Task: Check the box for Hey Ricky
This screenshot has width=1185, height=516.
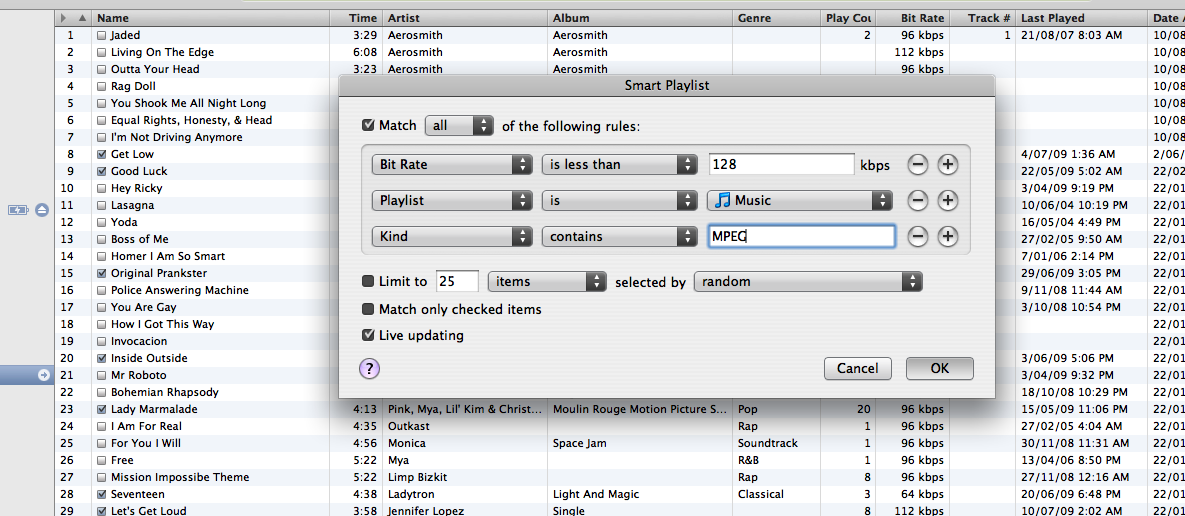Action: [x=102, y=188]
